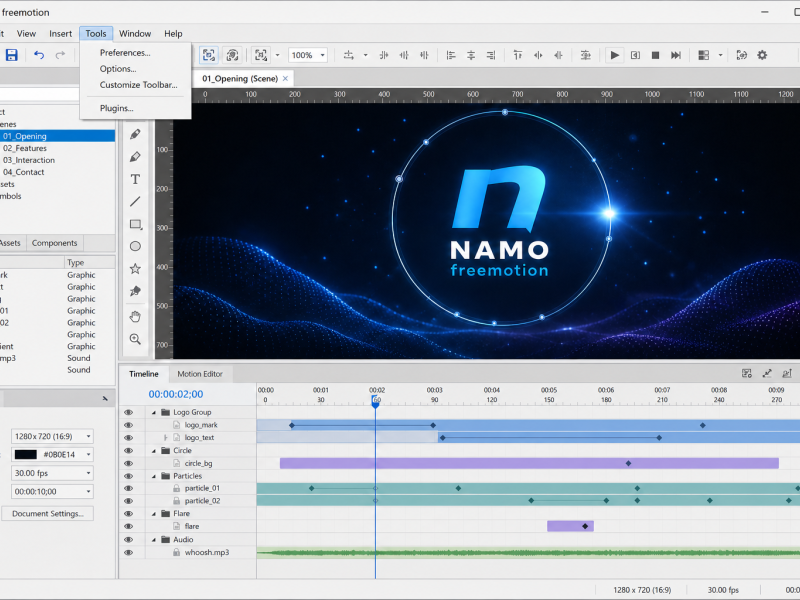Image resolution: width=800 pixels, height=600 pixels.
Task: Open the 00:00:10;00 duration dropdown
Action: click(x=88, y=491)
